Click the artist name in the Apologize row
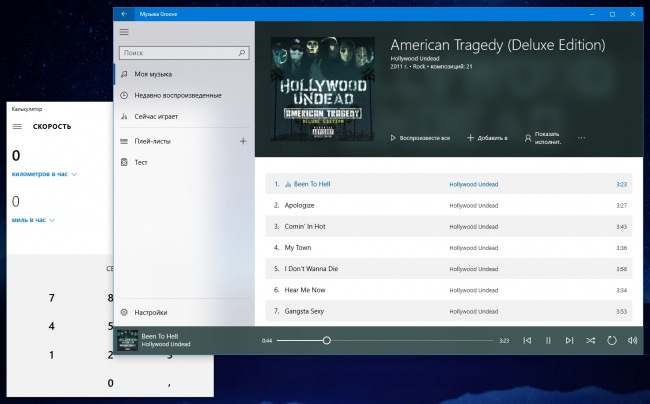 pyautogui.click(x=473, y=206)
